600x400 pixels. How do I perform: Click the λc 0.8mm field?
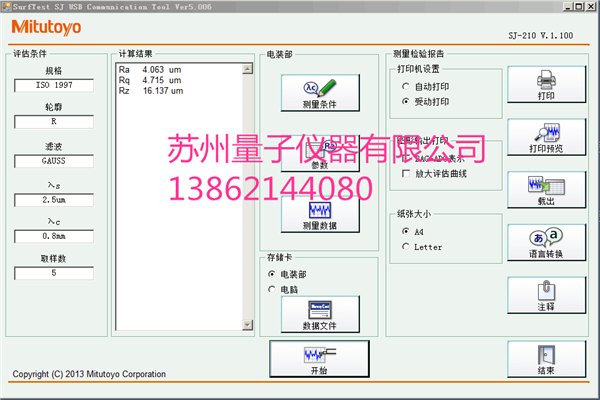54,236
